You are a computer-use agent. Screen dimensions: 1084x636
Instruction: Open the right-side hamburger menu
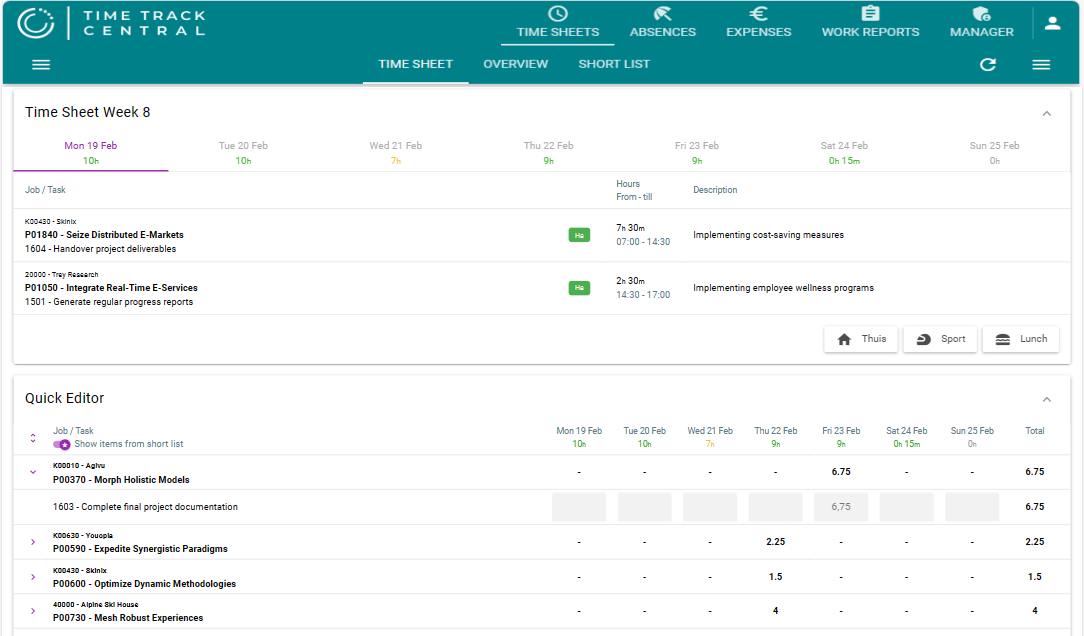(1041, 65)
